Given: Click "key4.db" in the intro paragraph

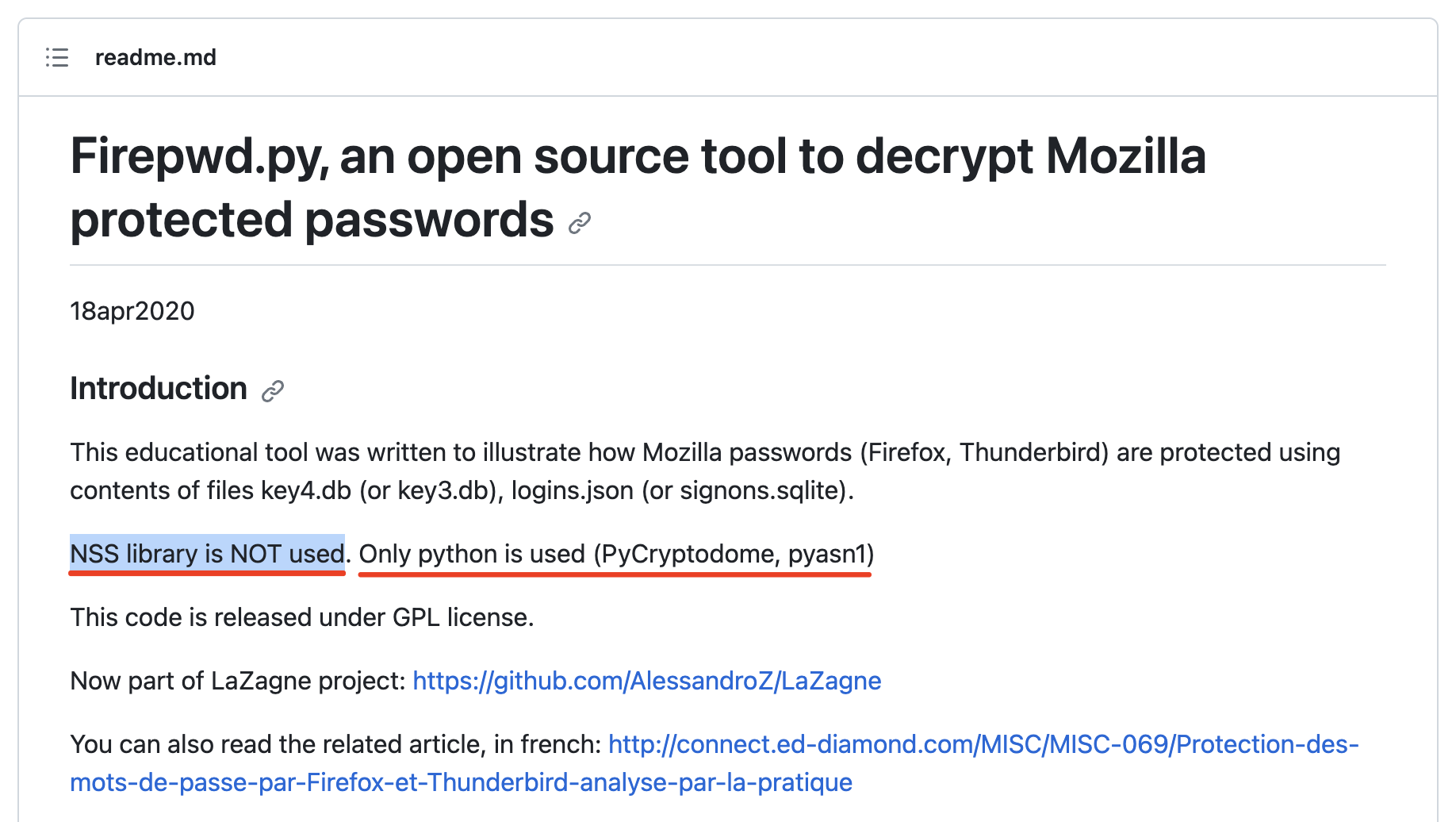Looking at the screenshot, I should click(x=306, y=490).
